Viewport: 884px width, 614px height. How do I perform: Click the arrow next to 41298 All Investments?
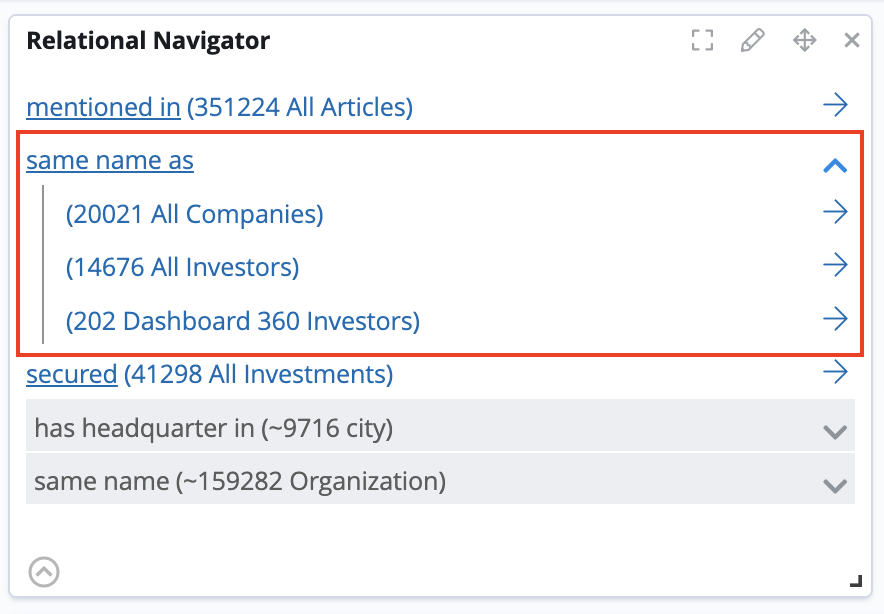(x=836, y=371)
